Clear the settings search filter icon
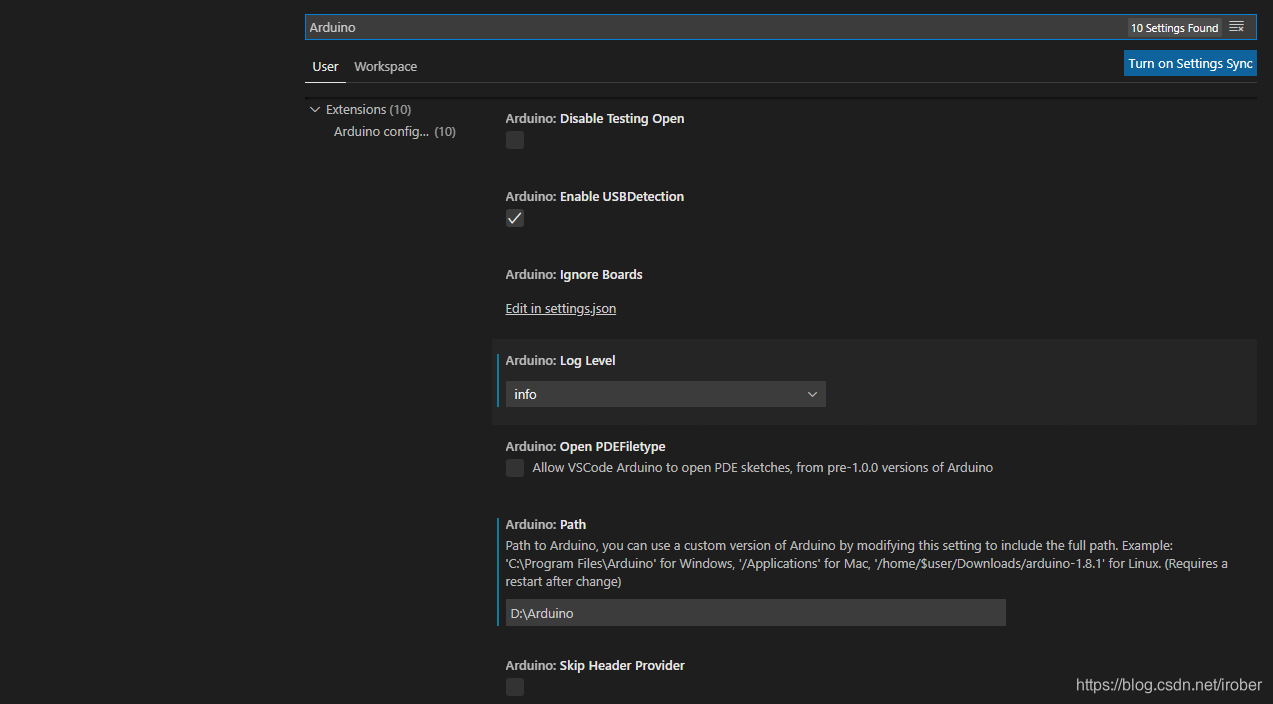Image resolution: width=1273 pixels, height=704 pixels. click(1236, 27)
